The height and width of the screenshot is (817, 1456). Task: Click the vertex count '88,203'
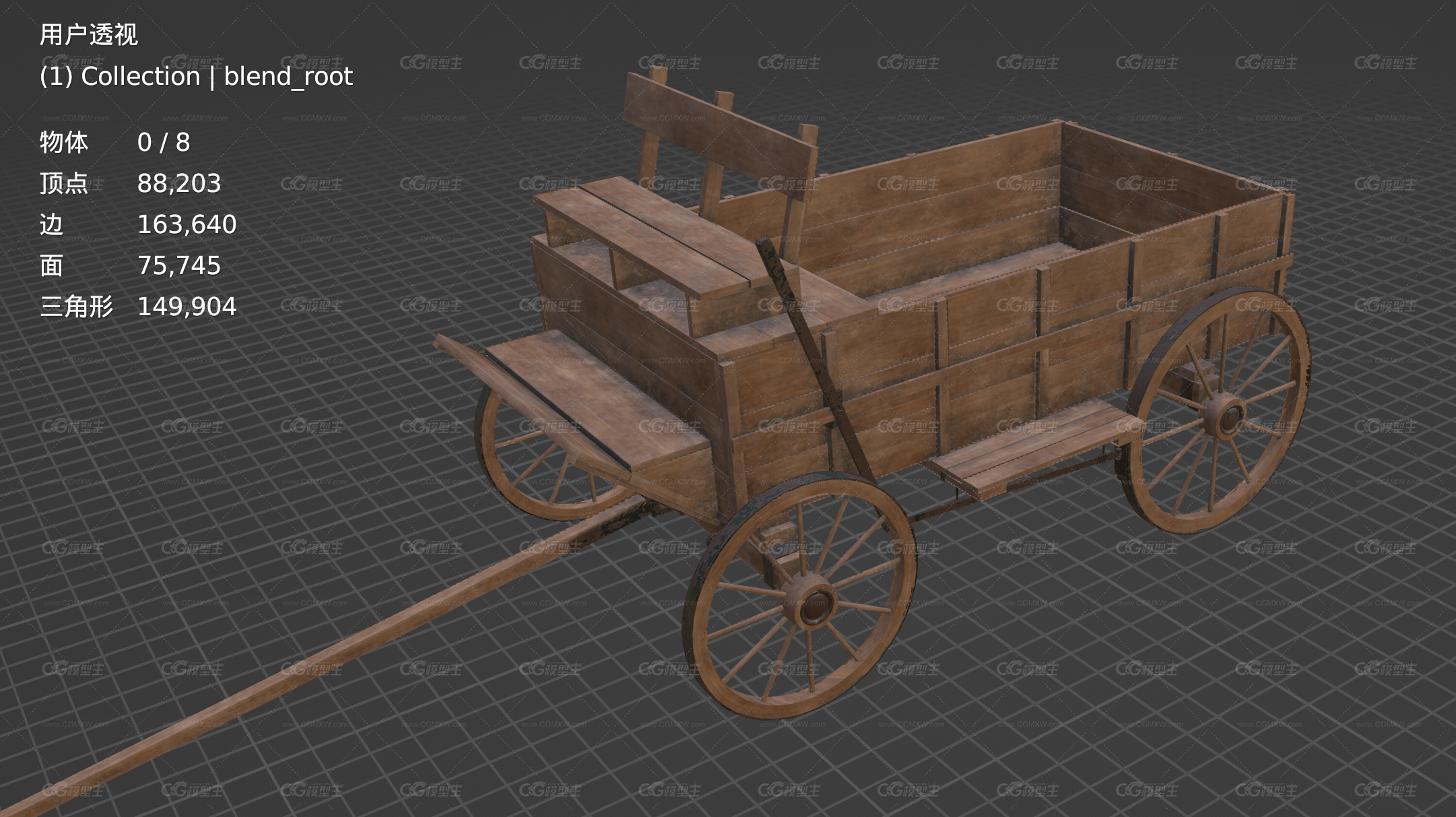179,184
